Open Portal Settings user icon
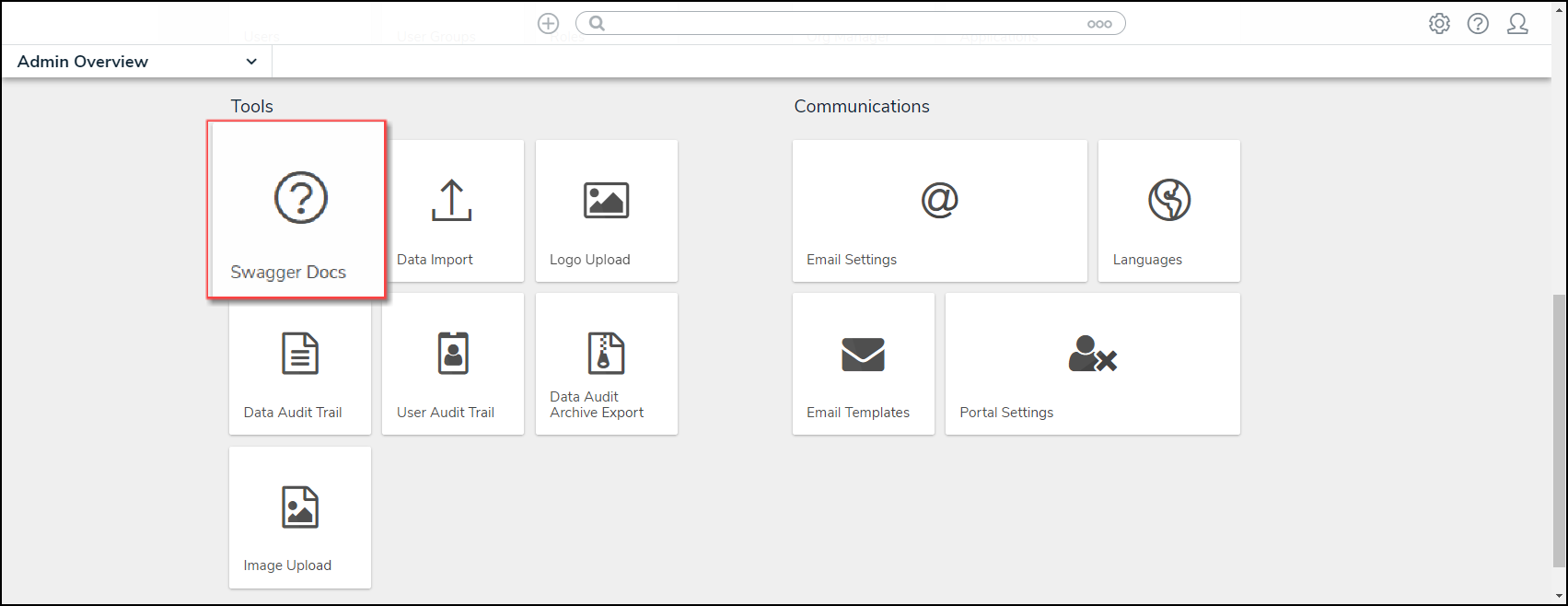Screen dimensions: 1568x606 1092,355
